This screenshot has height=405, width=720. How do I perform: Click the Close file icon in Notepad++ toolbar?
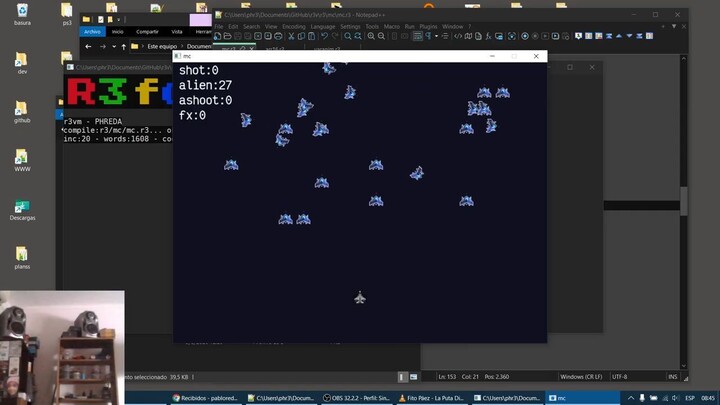coord(258,36)
